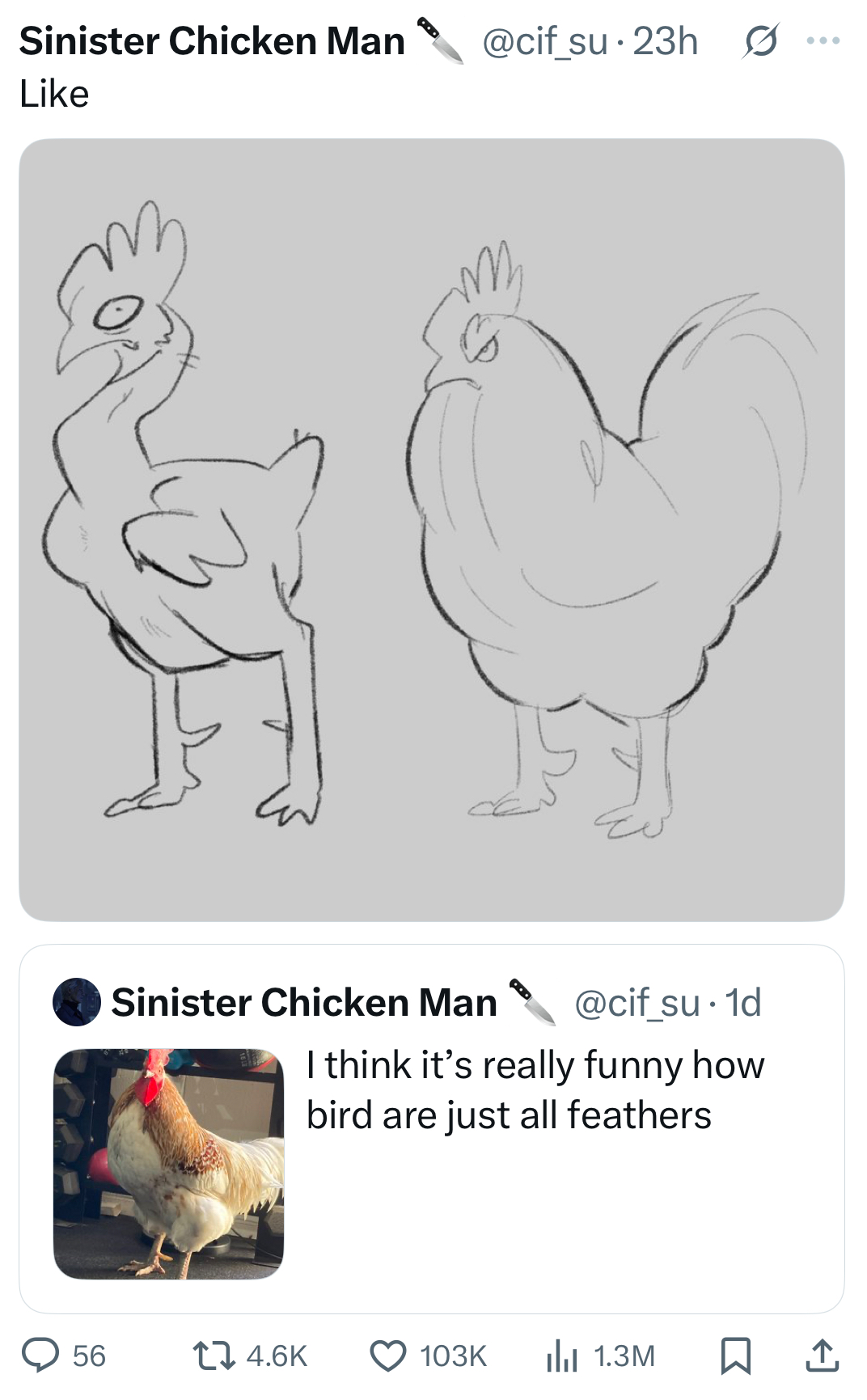
Task: Click @cif_su handle in quoted tweet
Action: (x=637, y=1003)
